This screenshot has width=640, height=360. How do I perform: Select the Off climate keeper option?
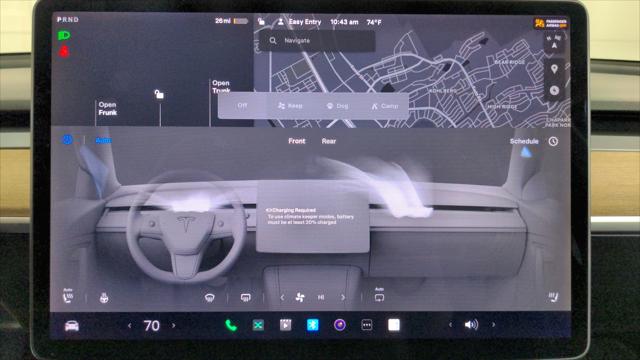click(x=242, y=105)
